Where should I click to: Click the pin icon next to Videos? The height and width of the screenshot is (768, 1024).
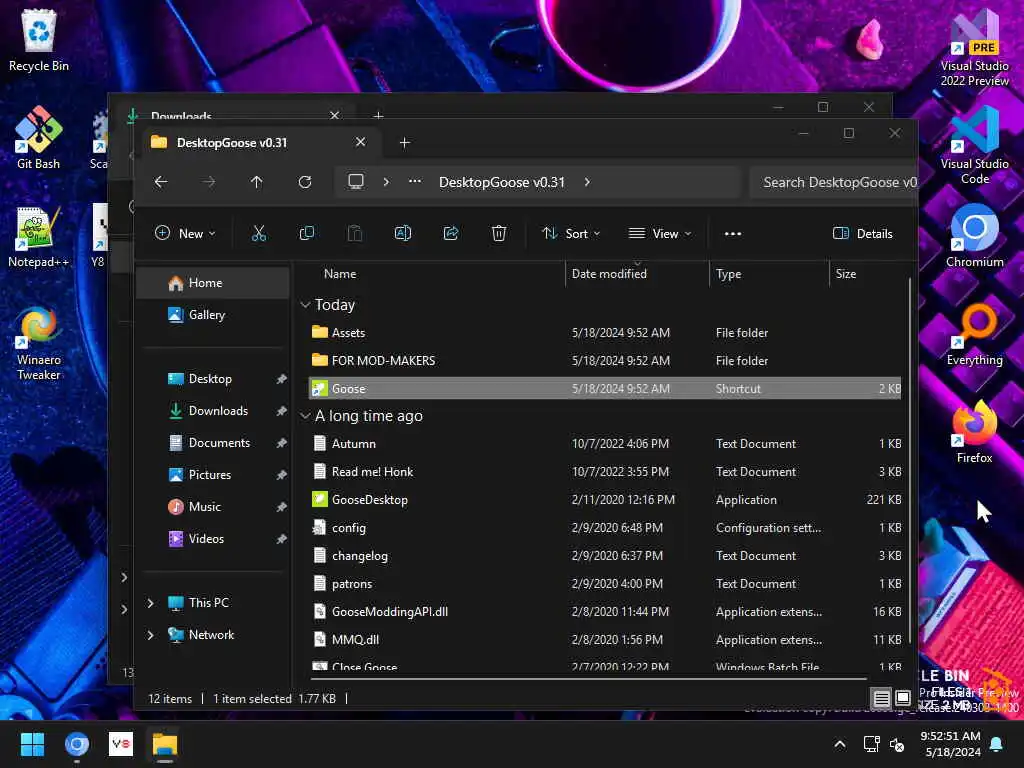tap(281, 539)
